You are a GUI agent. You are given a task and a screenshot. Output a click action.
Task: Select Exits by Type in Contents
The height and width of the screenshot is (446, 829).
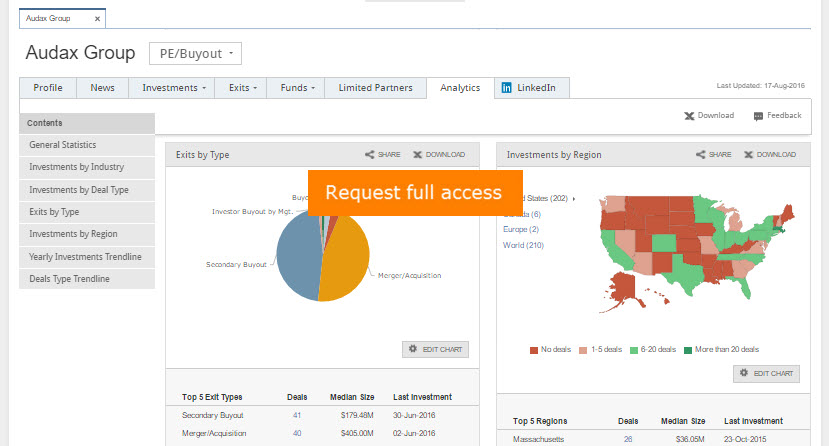click(x=87, y=212)
